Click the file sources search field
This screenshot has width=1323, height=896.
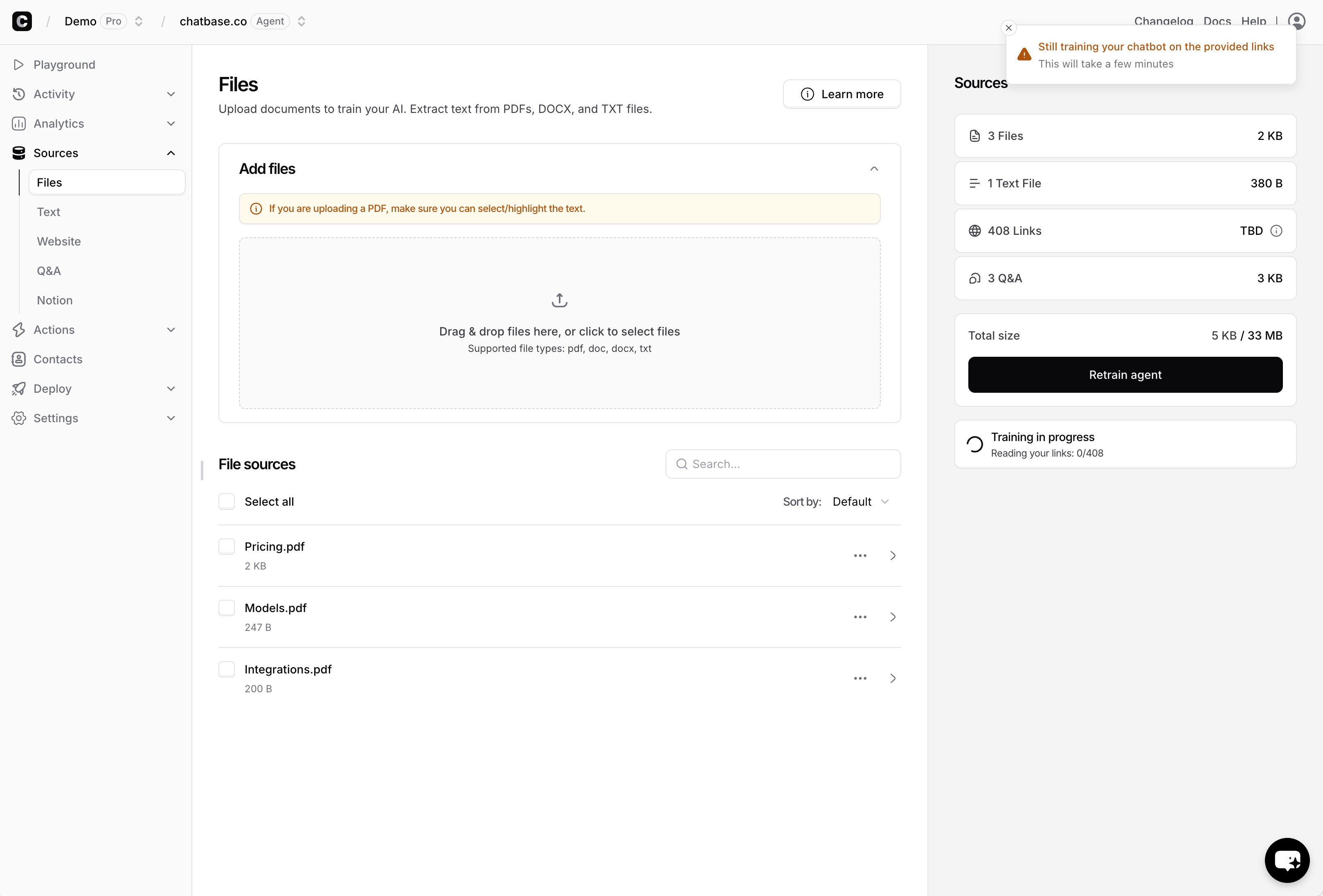(x=783, y=464)
